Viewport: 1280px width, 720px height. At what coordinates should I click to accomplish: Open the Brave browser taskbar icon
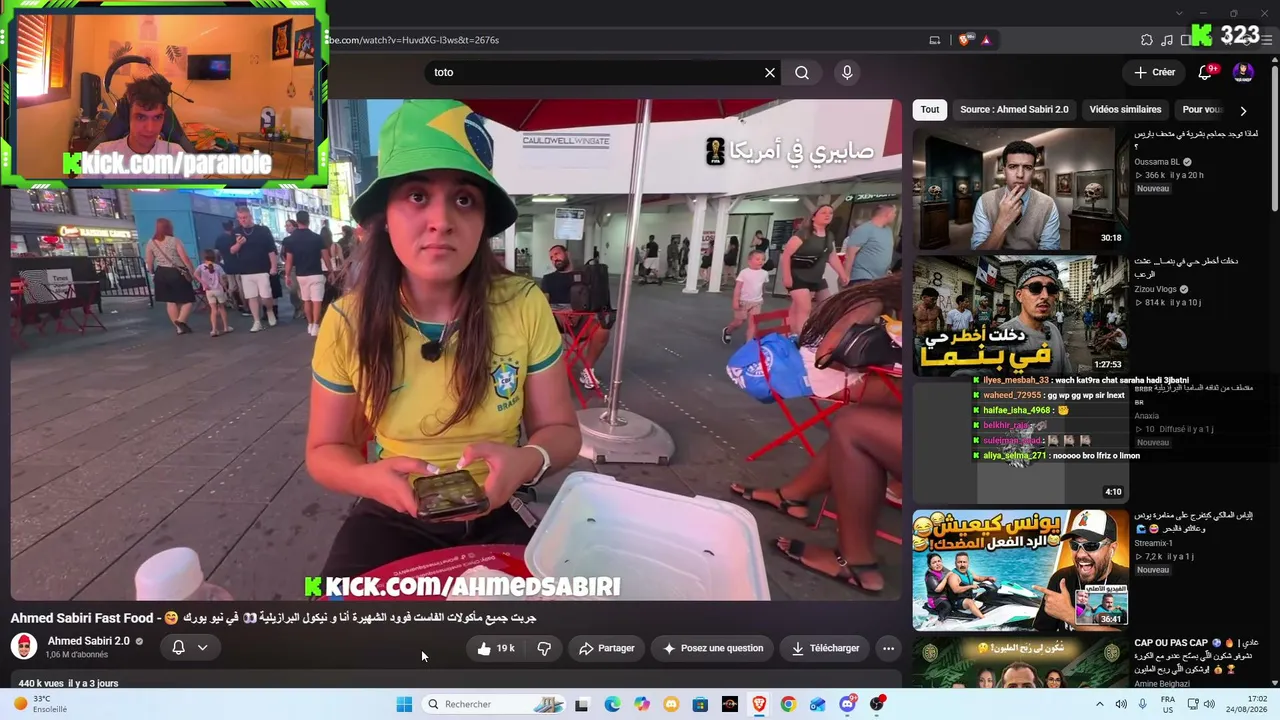pos(759,704)
